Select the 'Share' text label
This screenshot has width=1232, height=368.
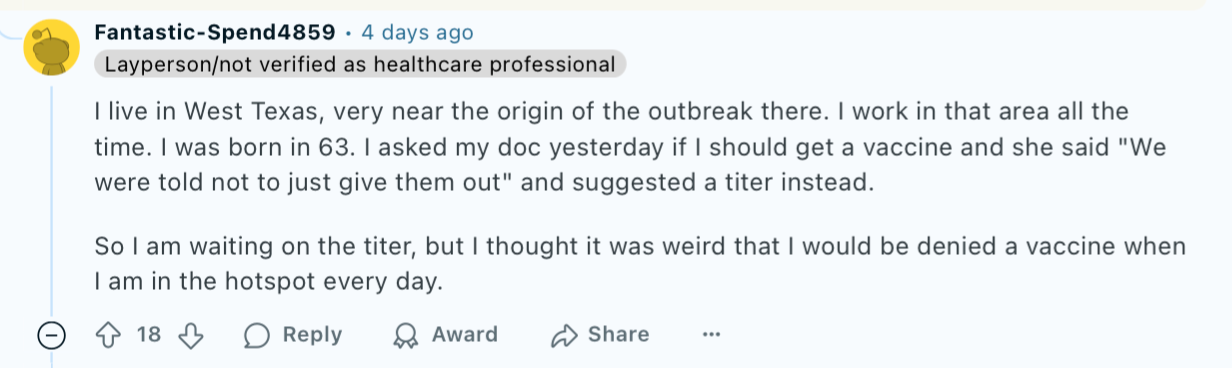618,335
